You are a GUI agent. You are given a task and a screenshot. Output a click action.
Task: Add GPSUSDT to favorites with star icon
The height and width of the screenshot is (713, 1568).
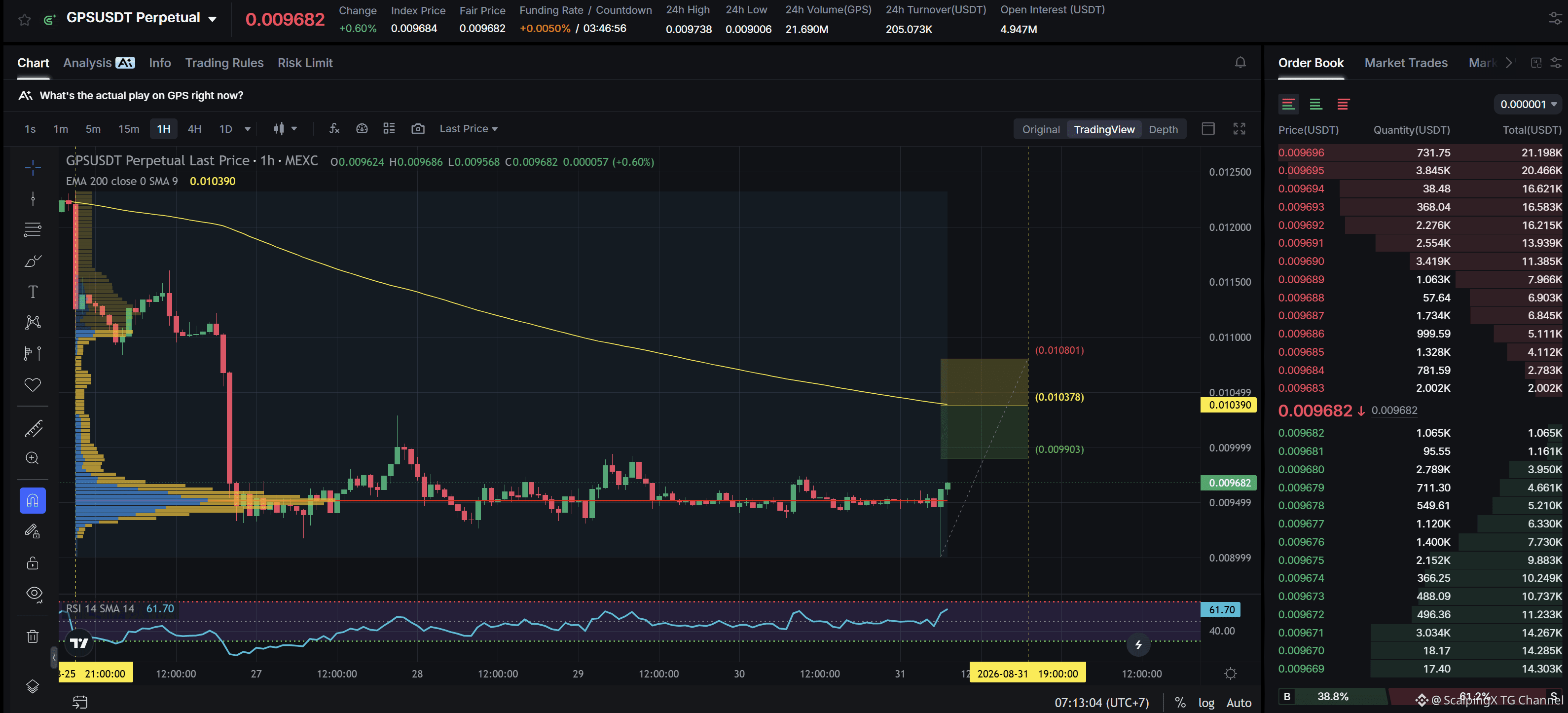[x=24, y=19]
